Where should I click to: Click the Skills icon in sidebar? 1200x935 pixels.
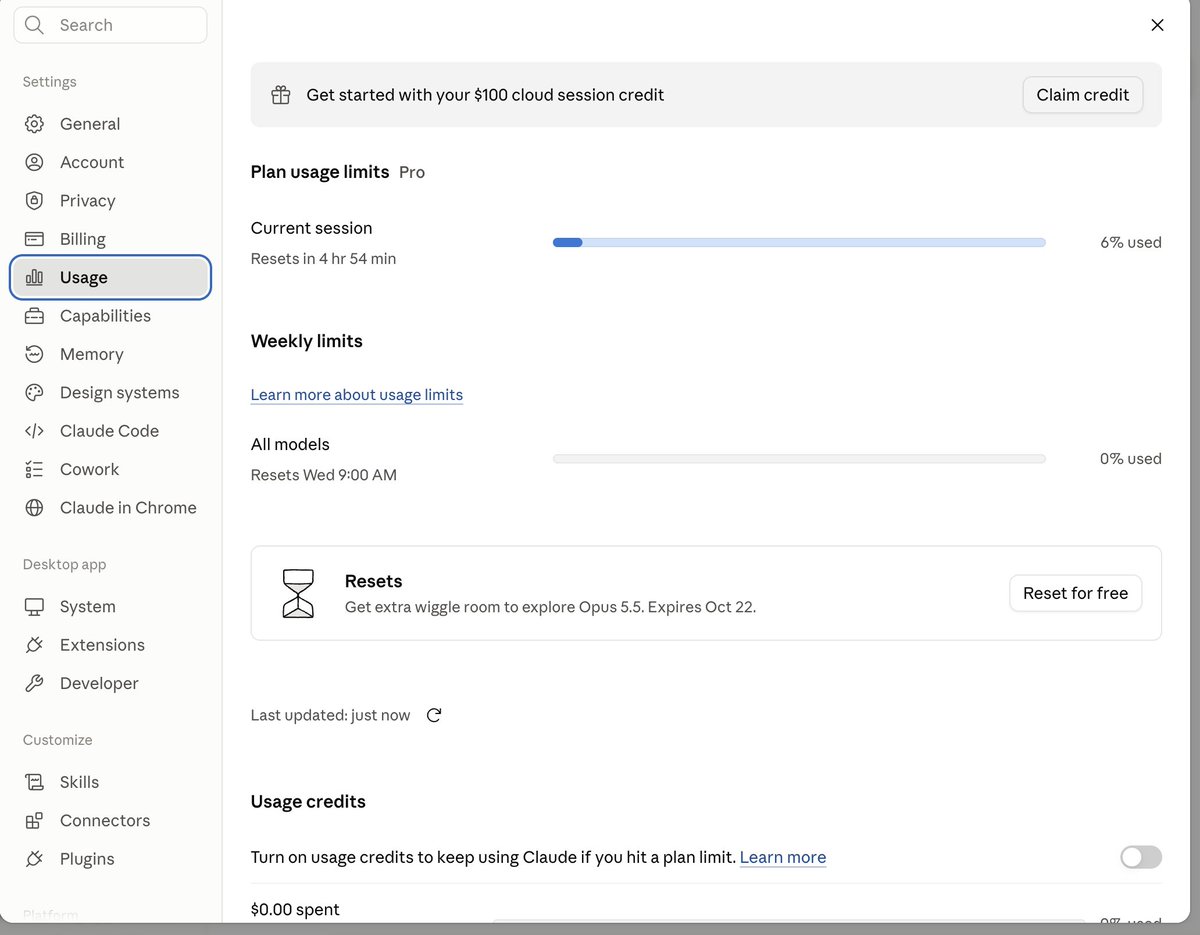click(x=34, y=782)
